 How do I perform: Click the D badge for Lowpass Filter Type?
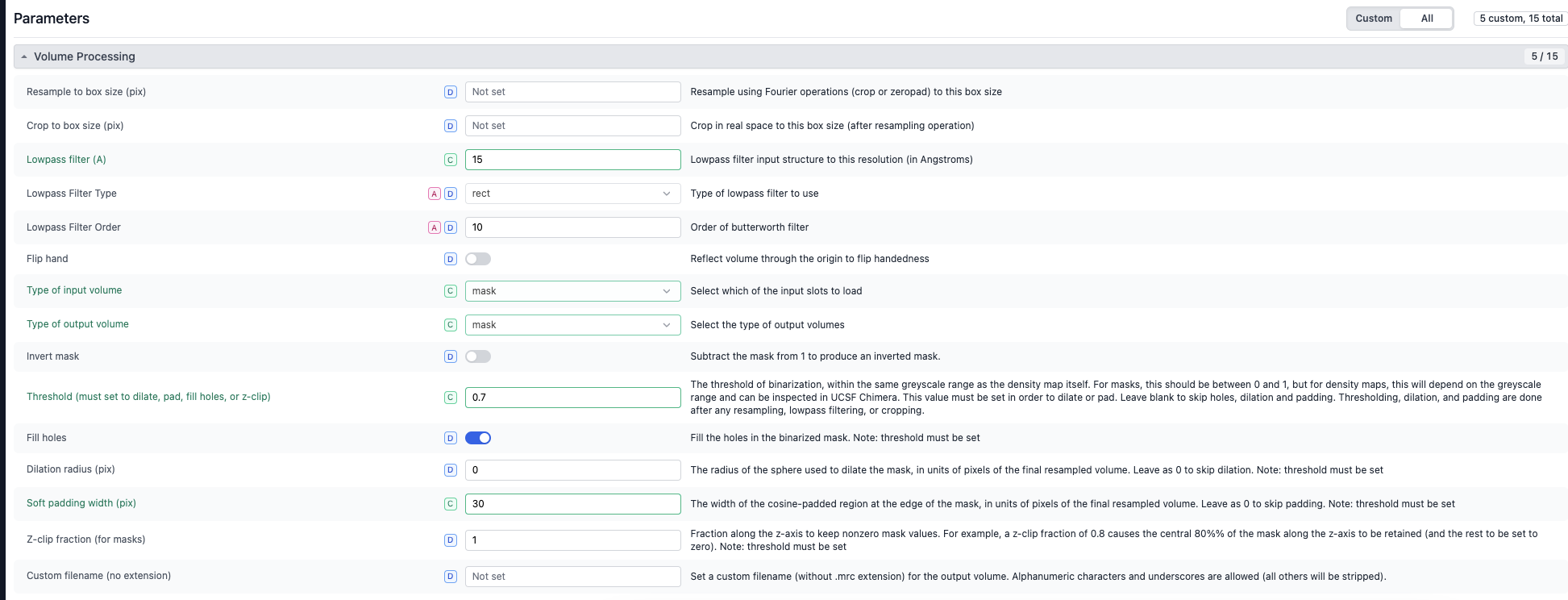[x=451, y=194]
